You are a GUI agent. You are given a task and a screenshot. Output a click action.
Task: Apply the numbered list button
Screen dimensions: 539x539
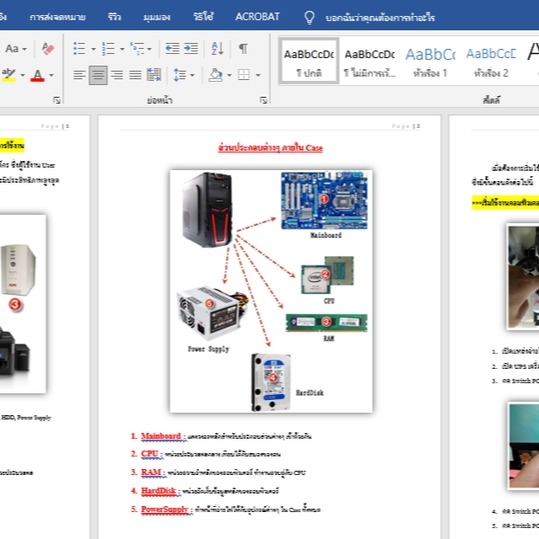108,48
